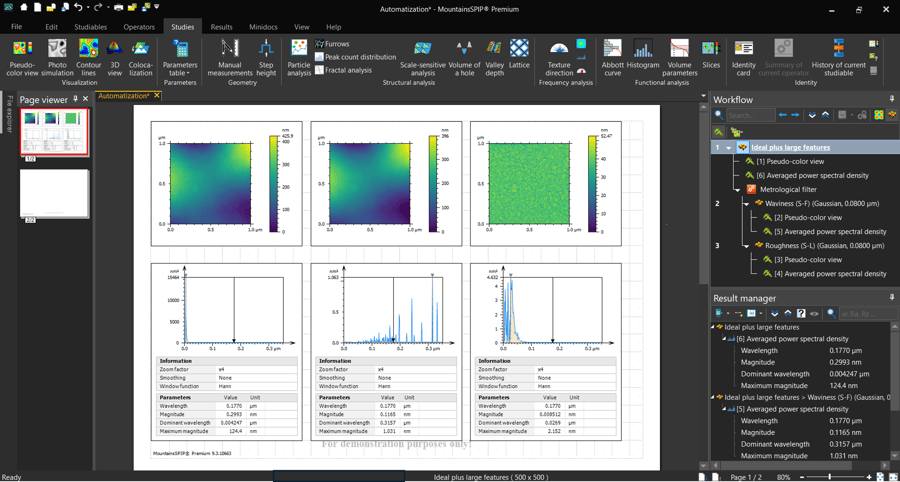Open the Volume of a hole study

click(464, 57)
